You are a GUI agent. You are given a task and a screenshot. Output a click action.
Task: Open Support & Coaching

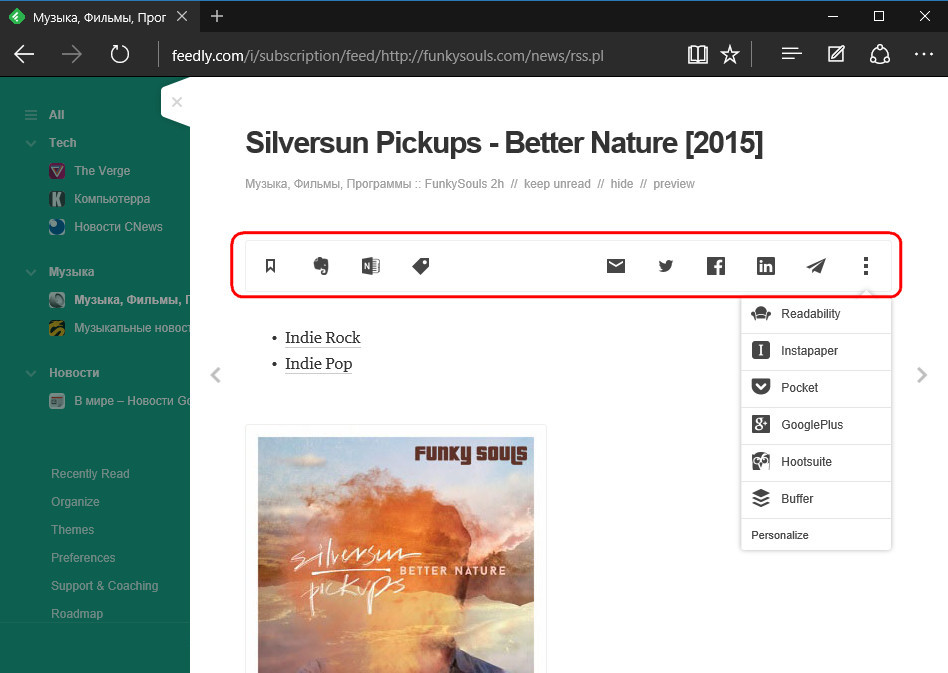(x=105, y=585)
